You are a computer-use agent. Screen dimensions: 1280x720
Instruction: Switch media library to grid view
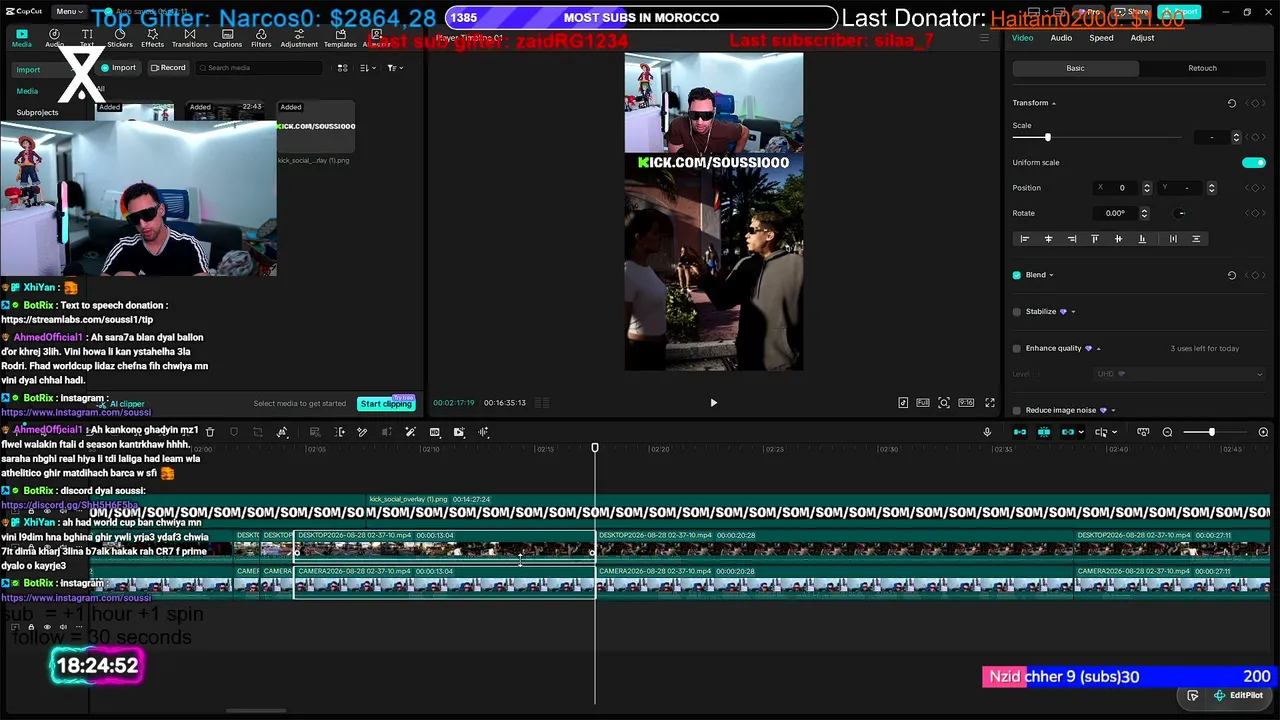point(342,68)
